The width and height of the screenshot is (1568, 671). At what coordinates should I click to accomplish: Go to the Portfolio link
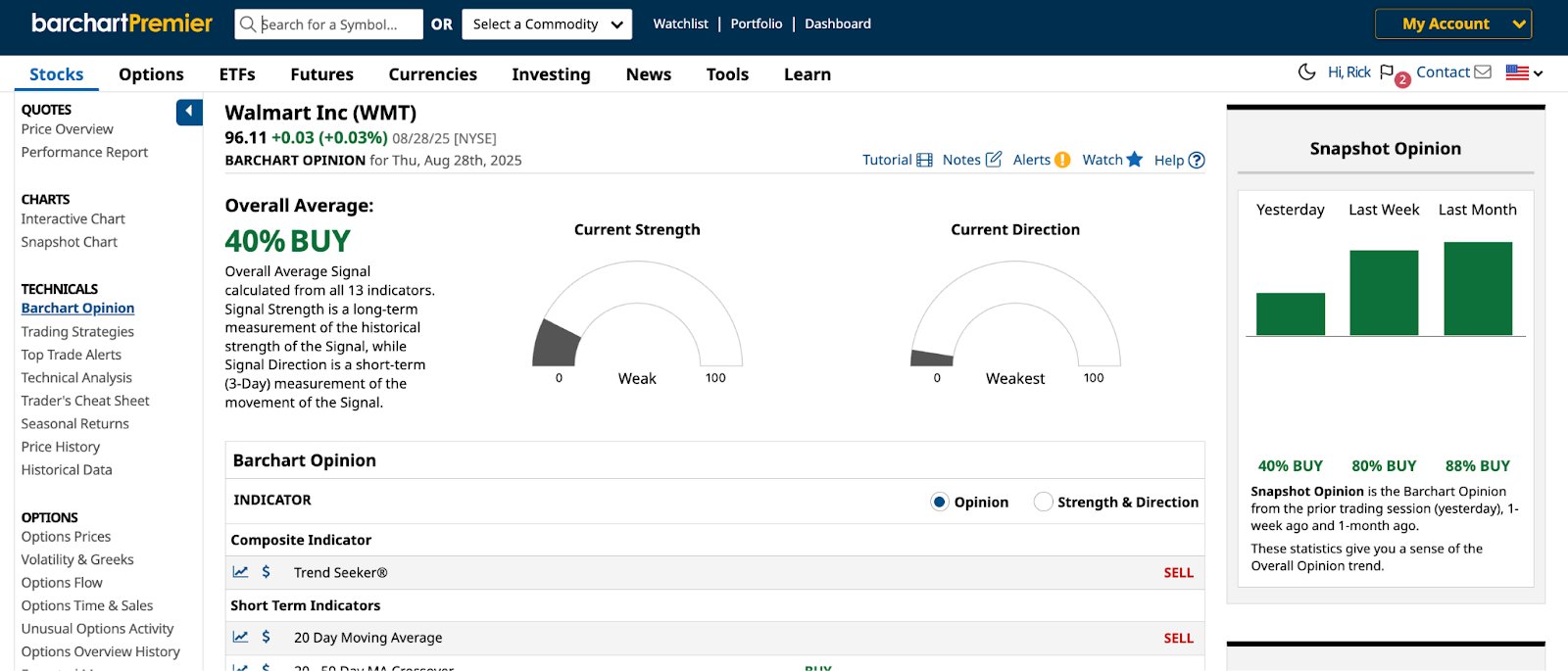tap(757, 24)
